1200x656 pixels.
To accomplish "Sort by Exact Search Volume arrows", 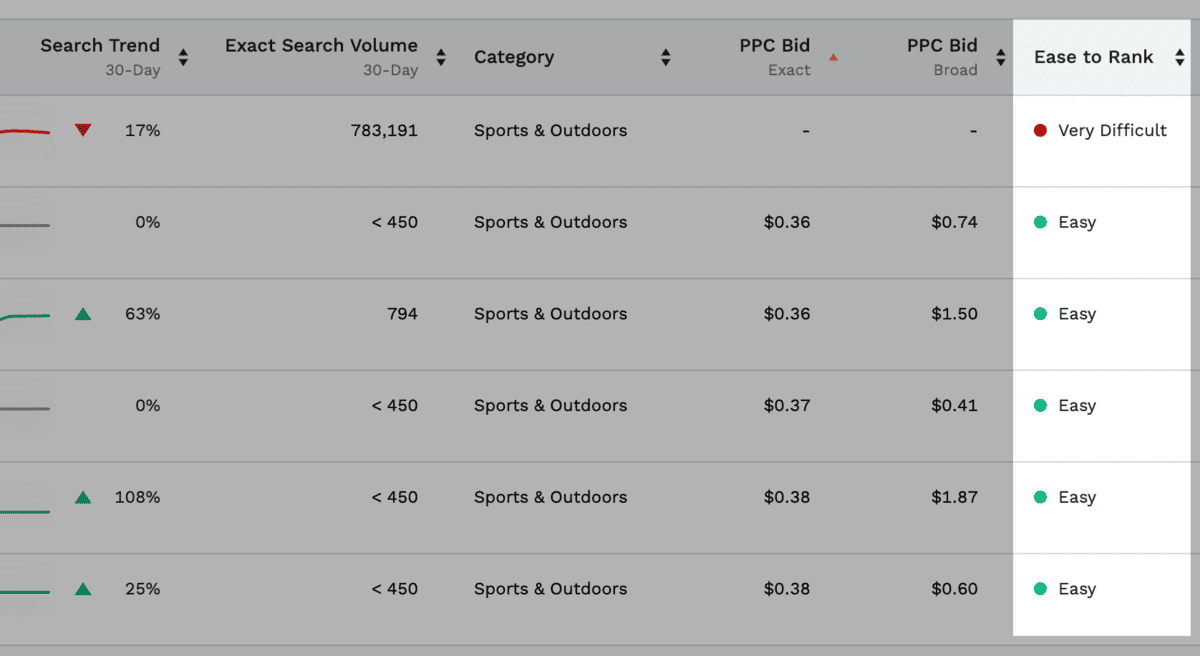I will [x=441, y=57].
